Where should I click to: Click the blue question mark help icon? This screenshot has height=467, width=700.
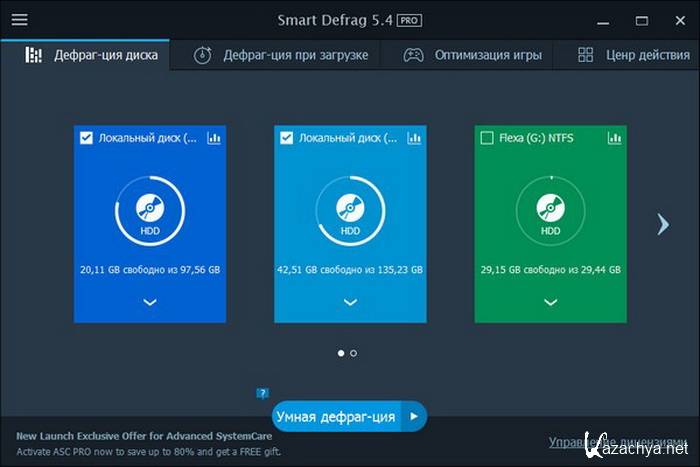click(x=263, y=393)
